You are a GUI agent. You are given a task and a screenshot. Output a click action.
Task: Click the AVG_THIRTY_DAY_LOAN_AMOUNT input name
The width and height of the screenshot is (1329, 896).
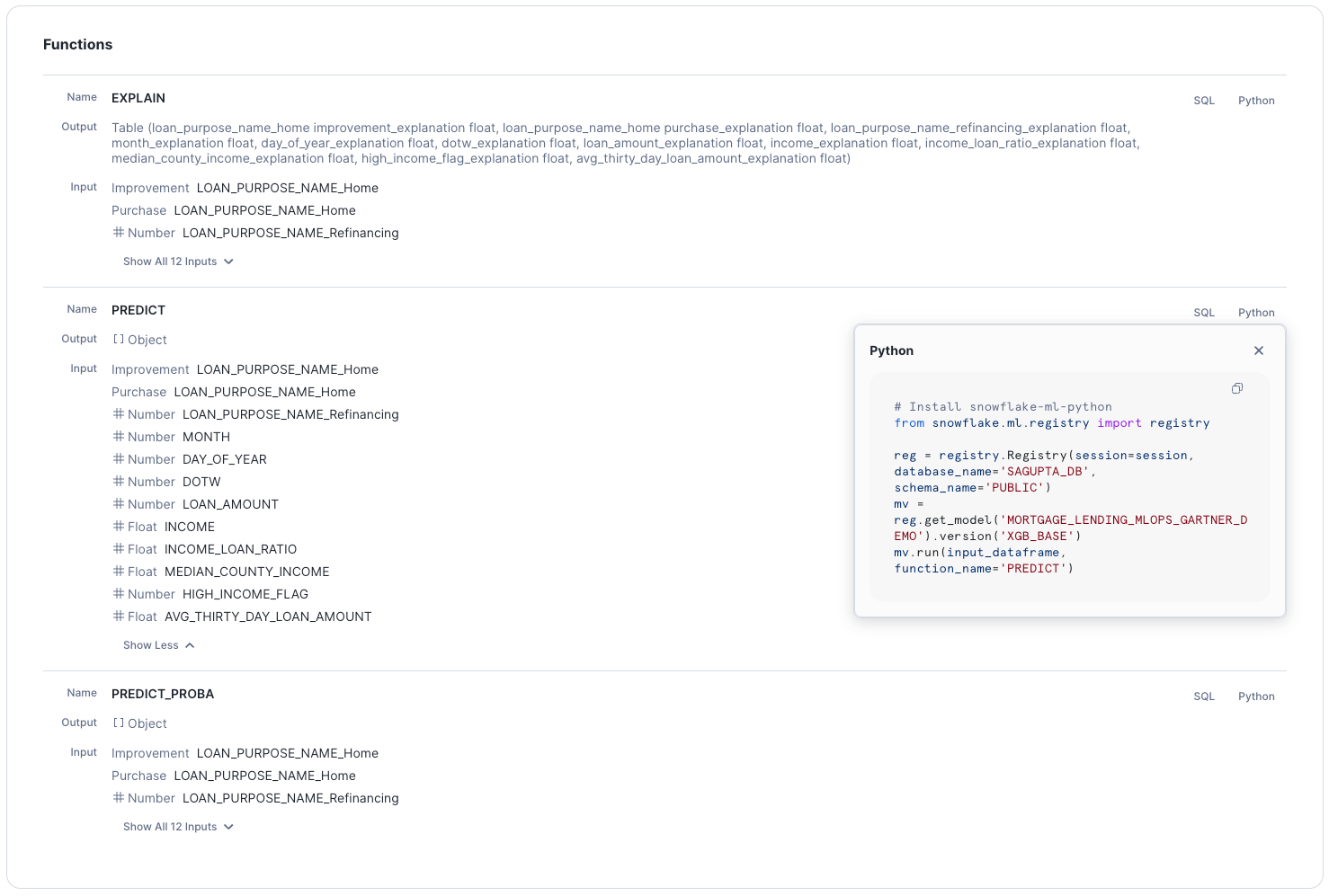click(268, 617)
